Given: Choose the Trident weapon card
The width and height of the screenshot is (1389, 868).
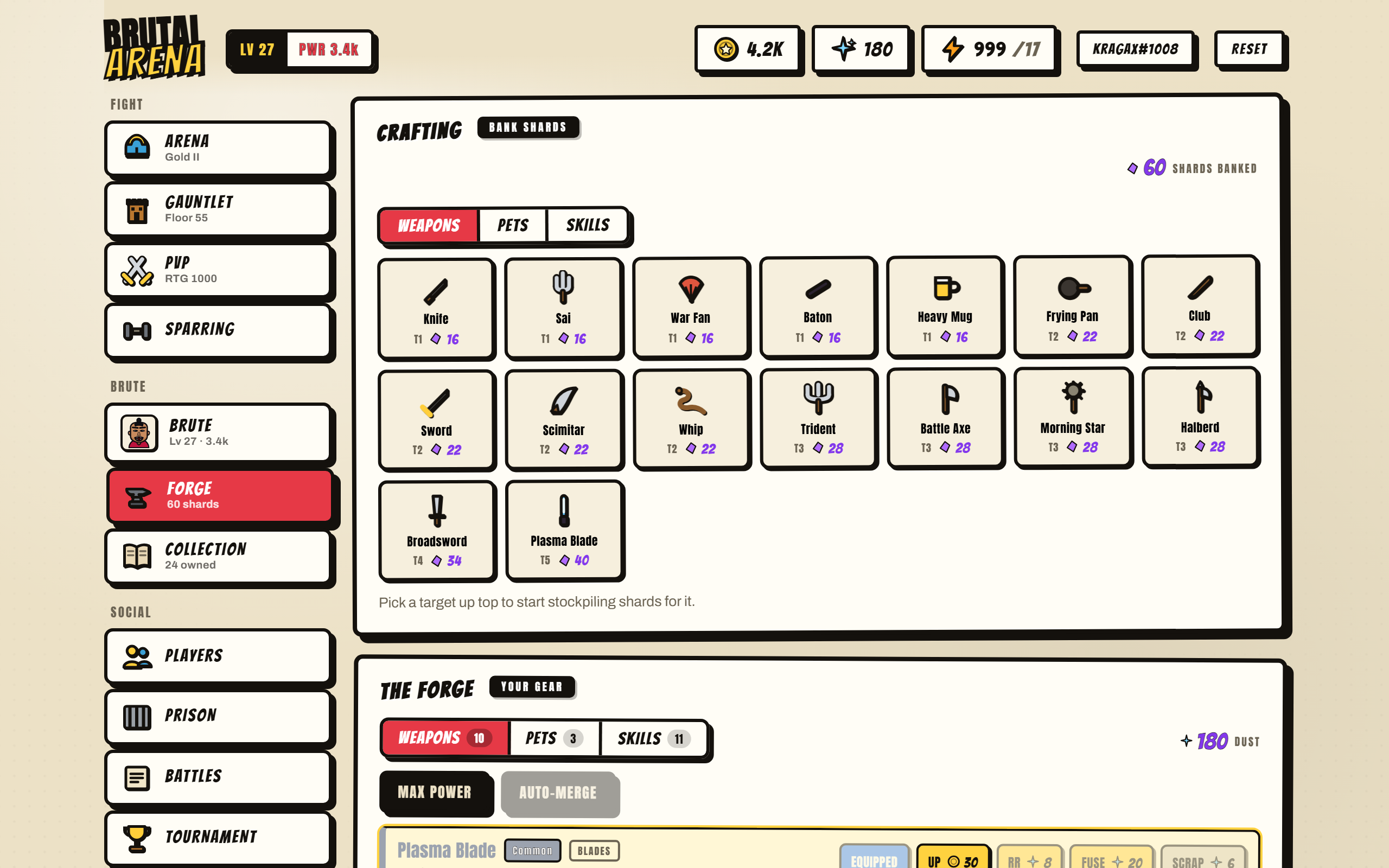Looking at the screenshot, I should click(818, 418).
